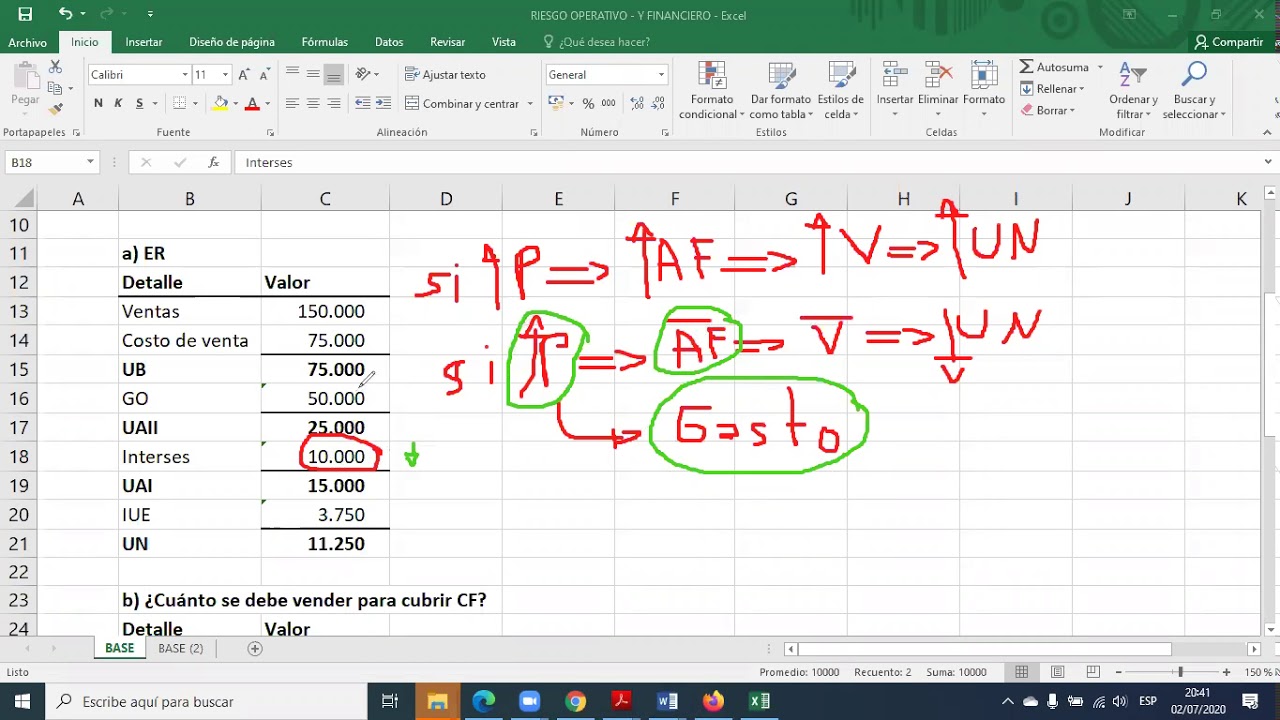Align text left
The height and width of the screenshot is (720, 1280).
click(292, 103)
